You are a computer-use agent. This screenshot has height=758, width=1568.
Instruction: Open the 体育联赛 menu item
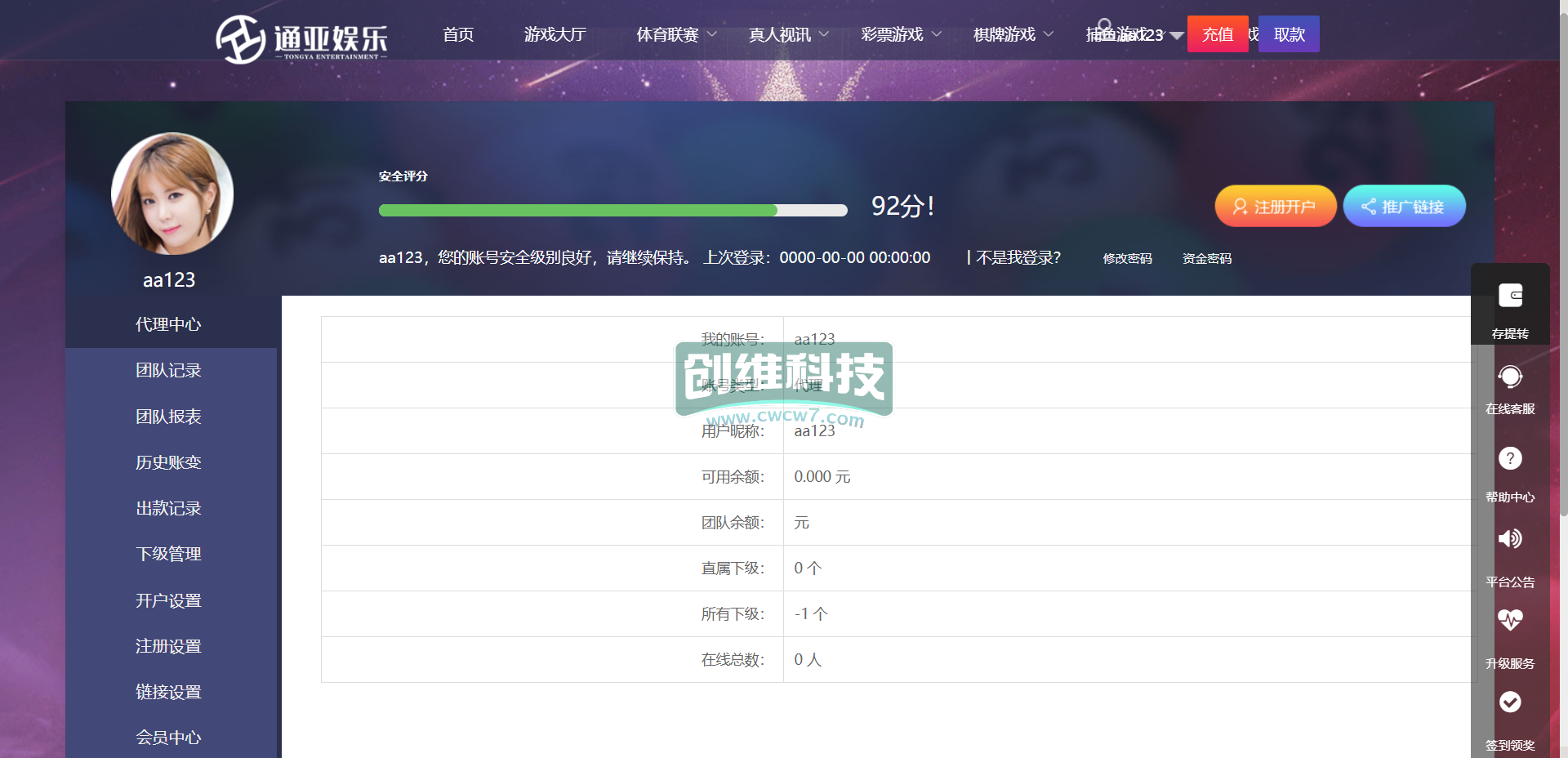pos(667,34)
